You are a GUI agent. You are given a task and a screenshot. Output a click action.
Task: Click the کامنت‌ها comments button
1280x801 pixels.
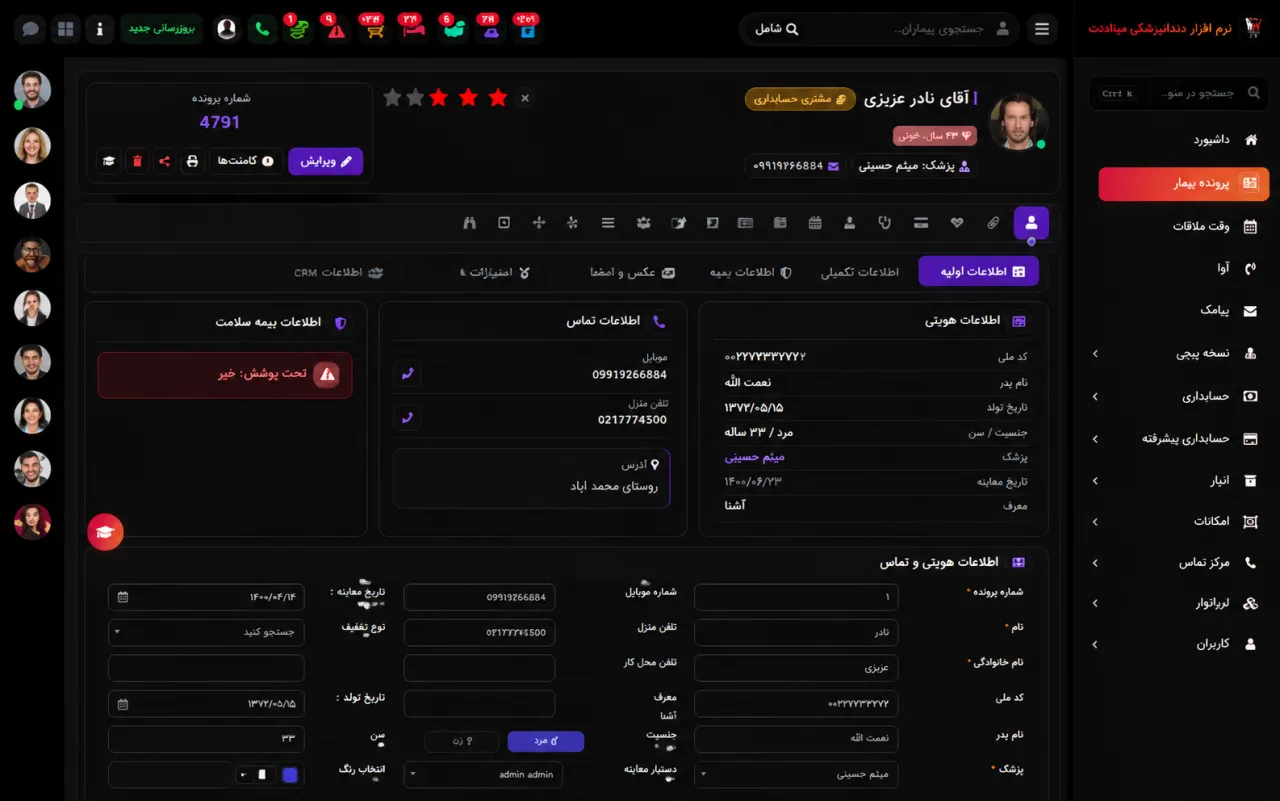245,161
